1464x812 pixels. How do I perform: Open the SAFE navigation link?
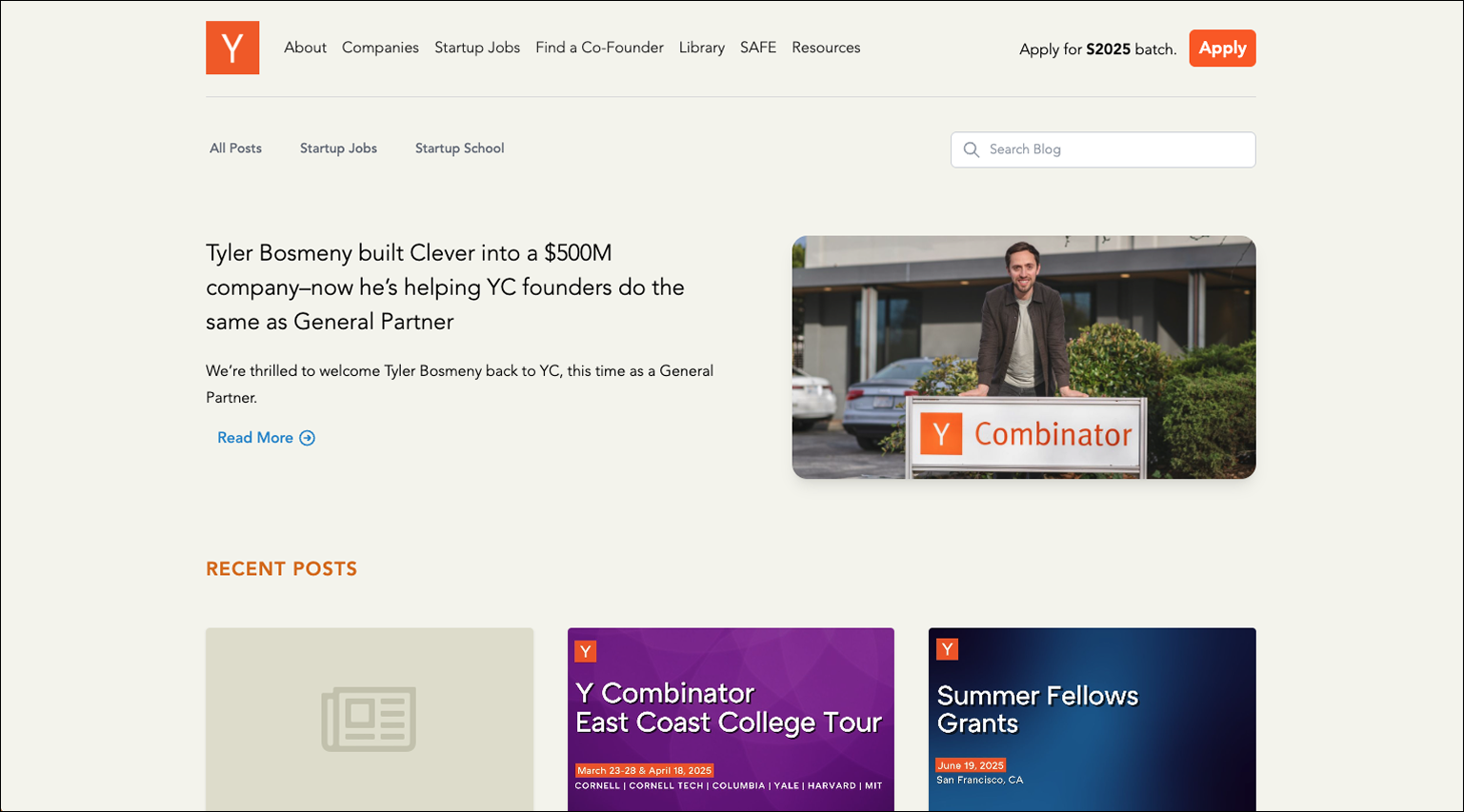point(758,48)
